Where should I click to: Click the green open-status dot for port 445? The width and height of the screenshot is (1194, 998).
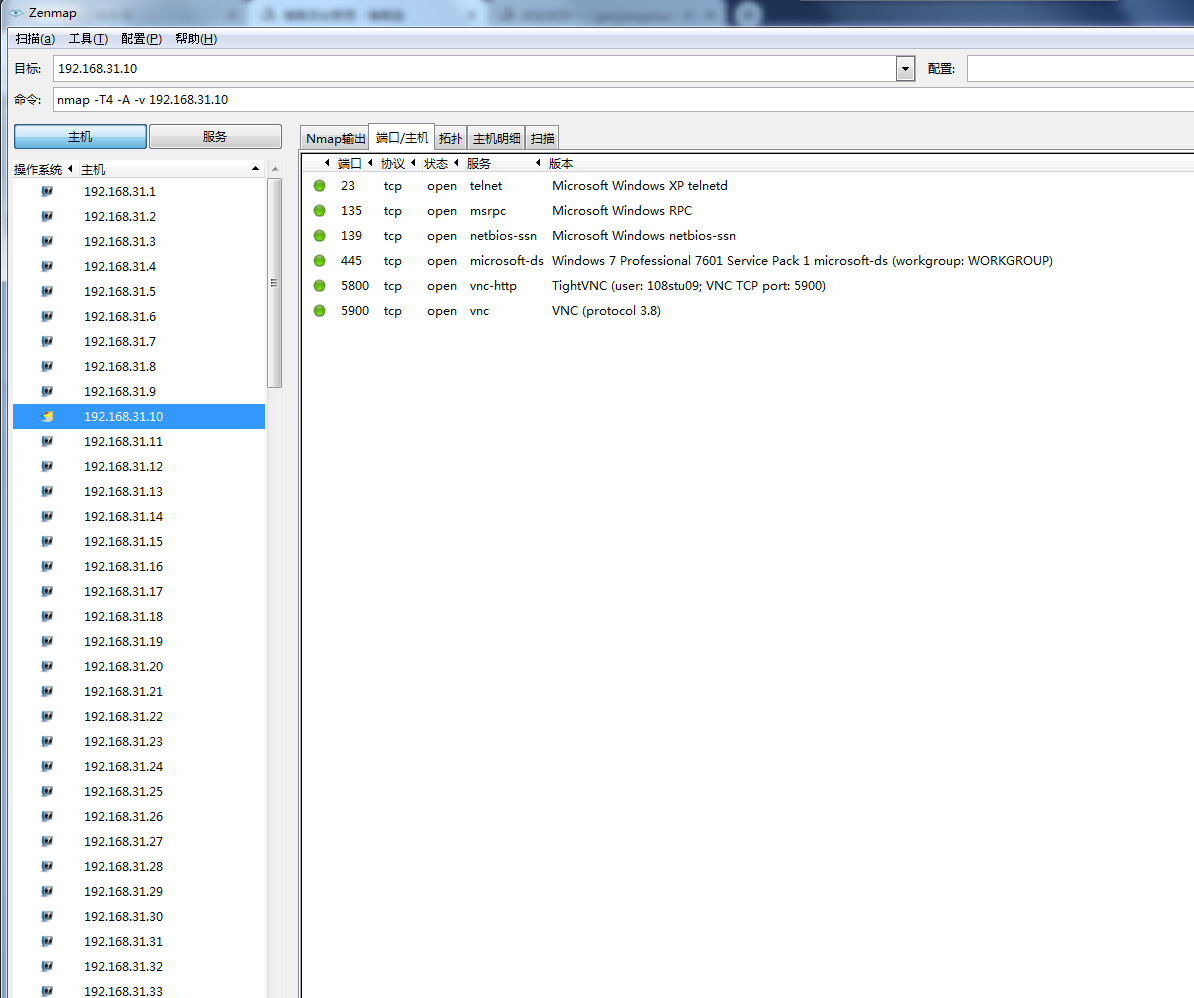point(320,260)
